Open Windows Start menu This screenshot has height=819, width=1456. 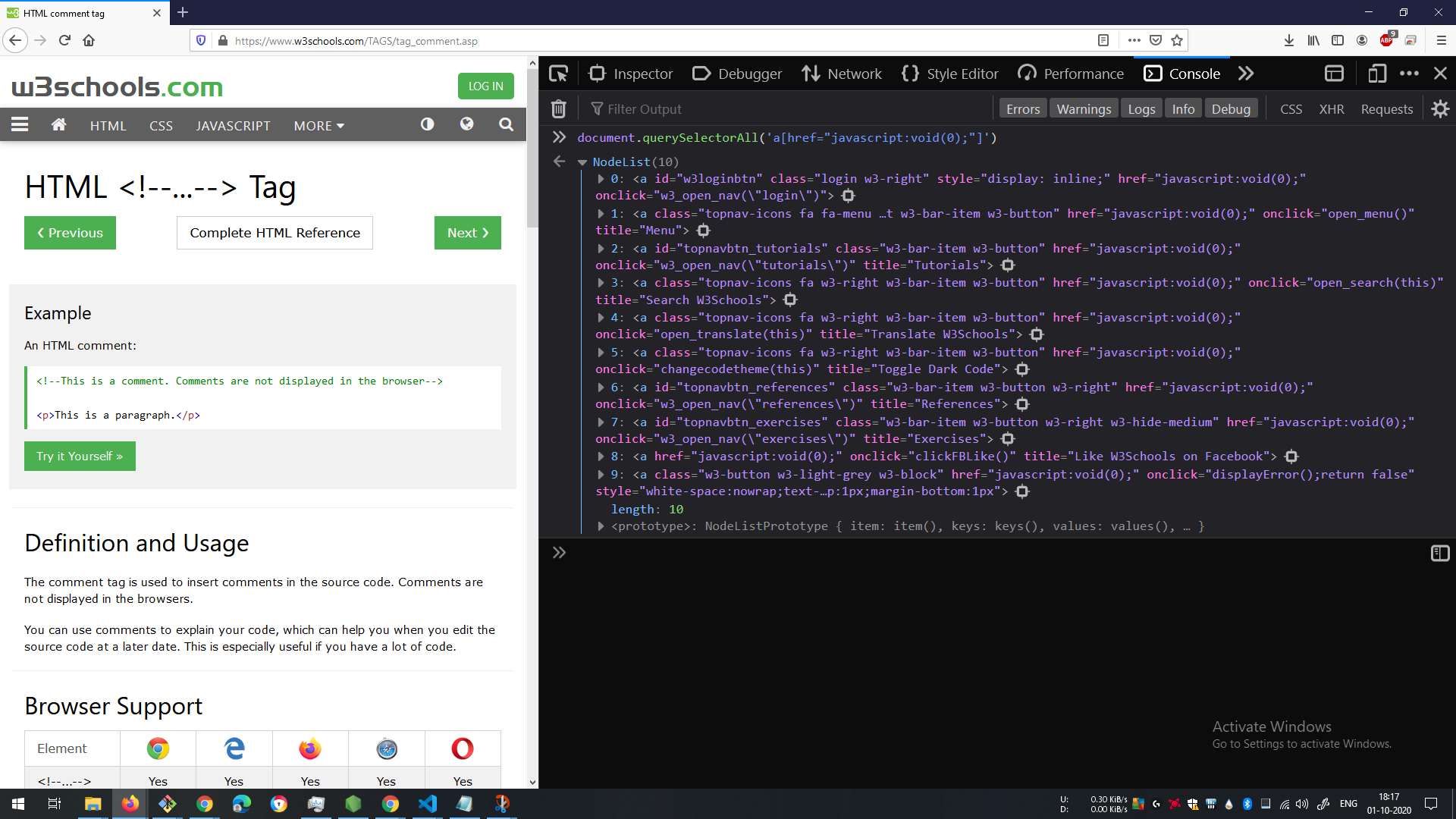pyautogui.click(x=18, y=804)
